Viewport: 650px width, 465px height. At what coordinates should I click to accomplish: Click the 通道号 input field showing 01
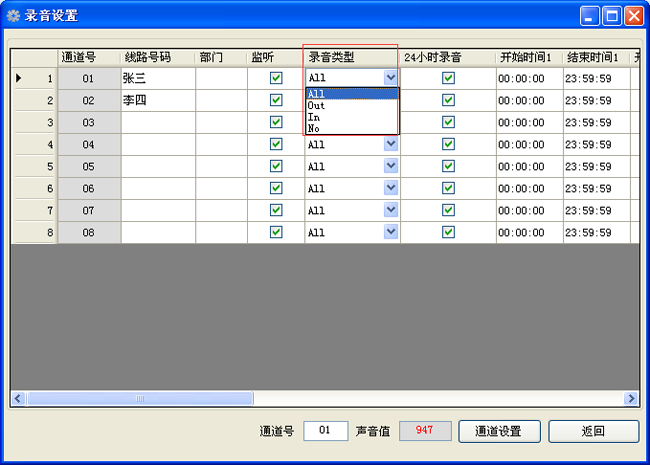[325, 431]
